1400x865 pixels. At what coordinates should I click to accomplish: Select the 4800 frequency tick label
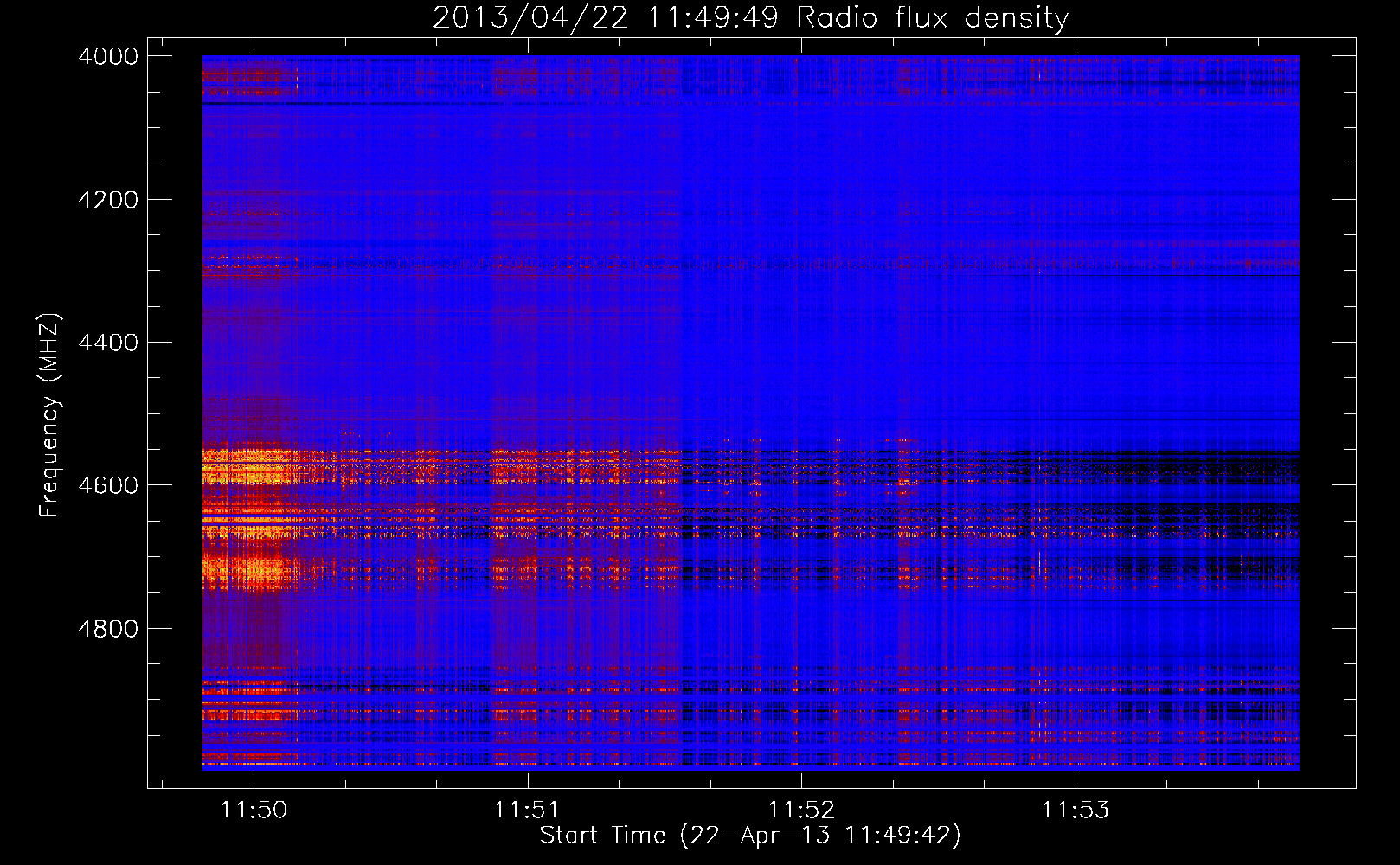pos(108,628)
